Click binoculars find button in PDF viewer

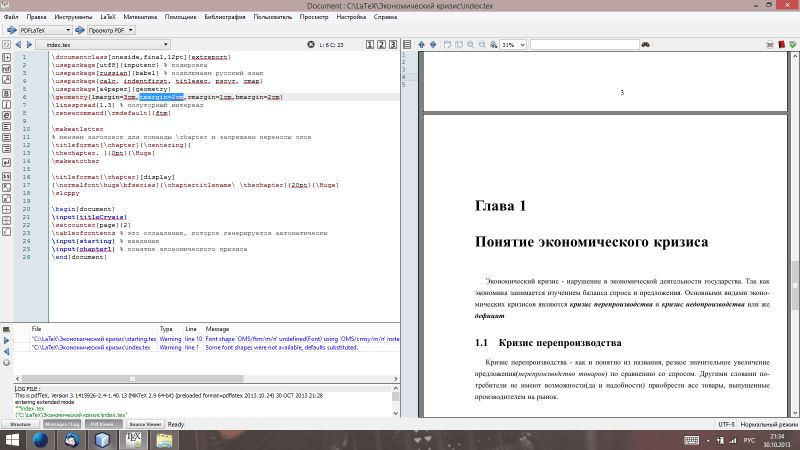[645, 44]
